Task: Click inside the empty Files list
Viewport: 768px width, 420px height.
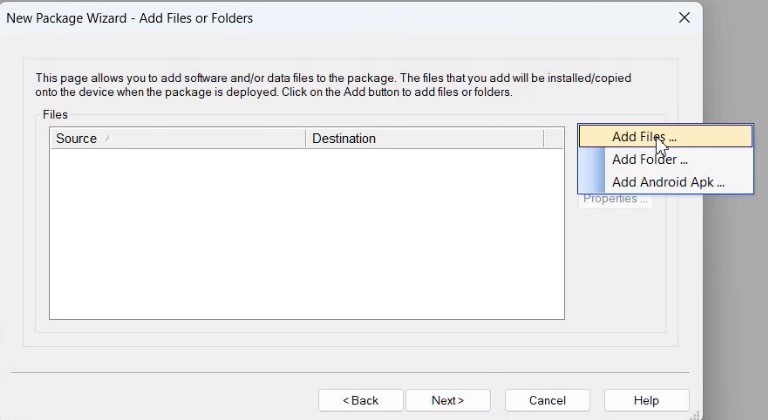Action: 306,234
